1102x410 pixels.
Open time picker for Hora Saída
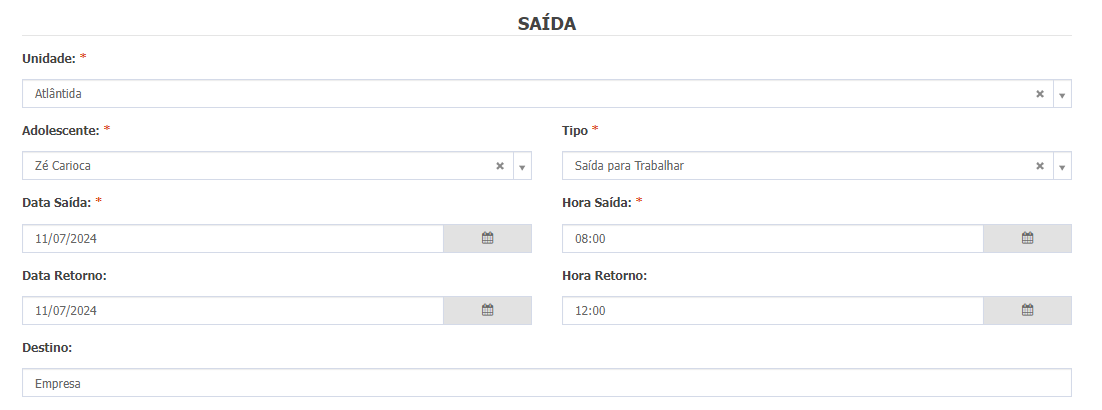click(x=1027, y=238)
